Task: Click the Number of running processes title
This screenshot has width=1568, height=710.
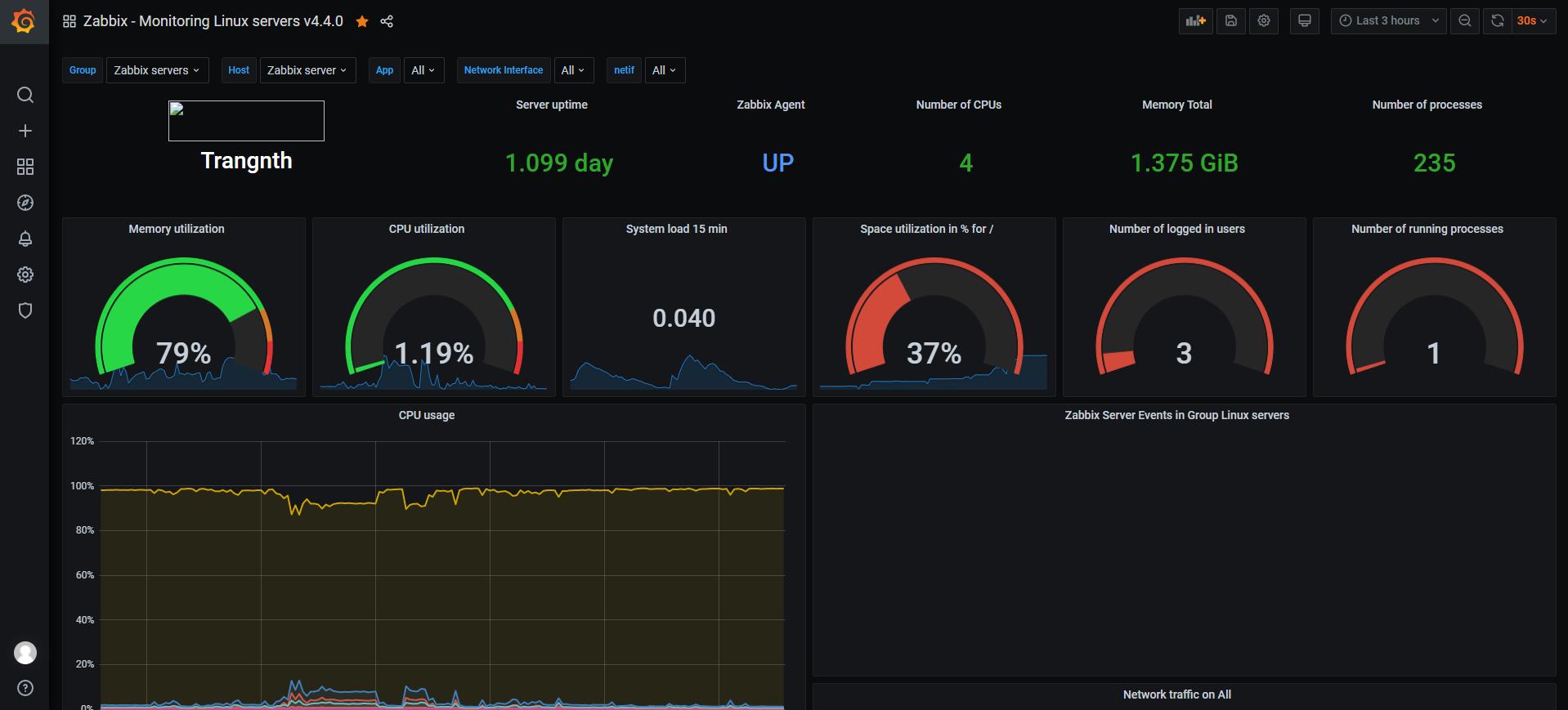Action: pos(1427,229)
